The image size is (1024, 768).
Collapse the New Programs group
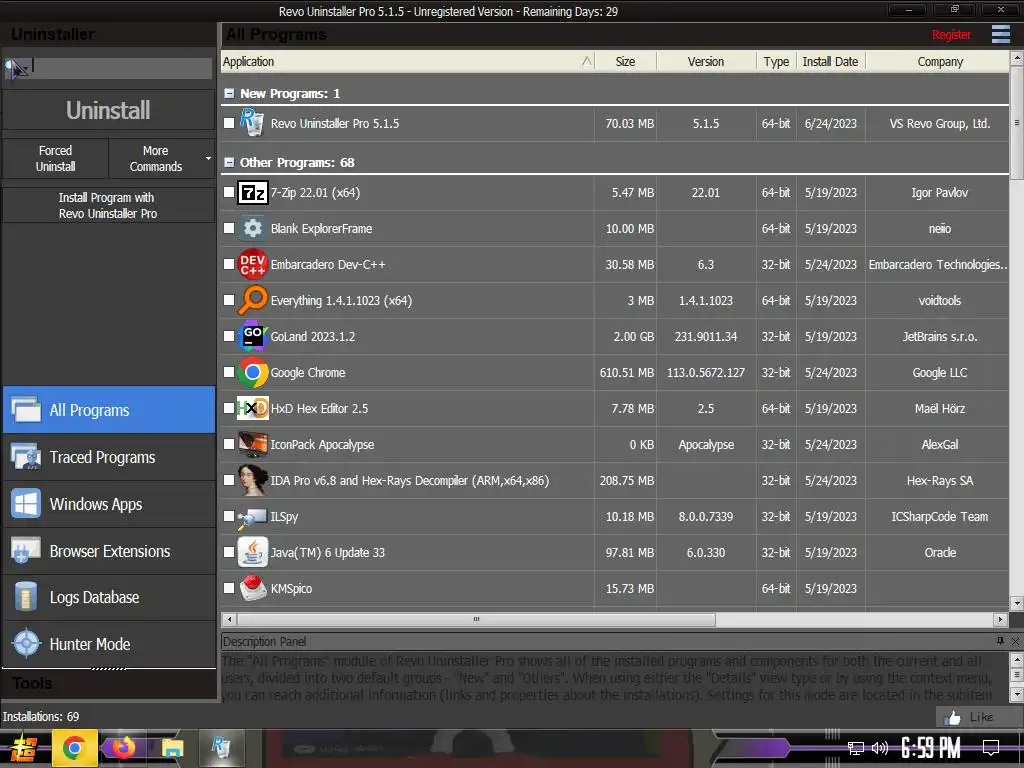coord(229,93)
